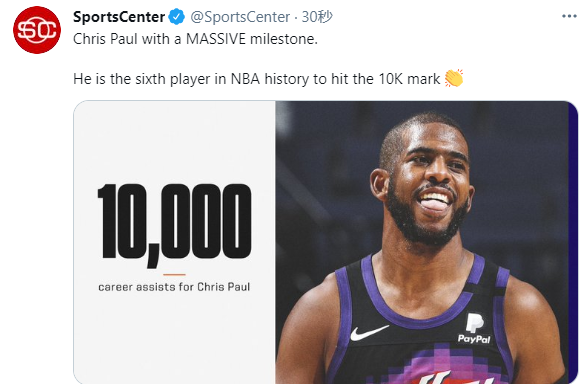Click the blank light-gray area above 10,000

pos(174,142)
